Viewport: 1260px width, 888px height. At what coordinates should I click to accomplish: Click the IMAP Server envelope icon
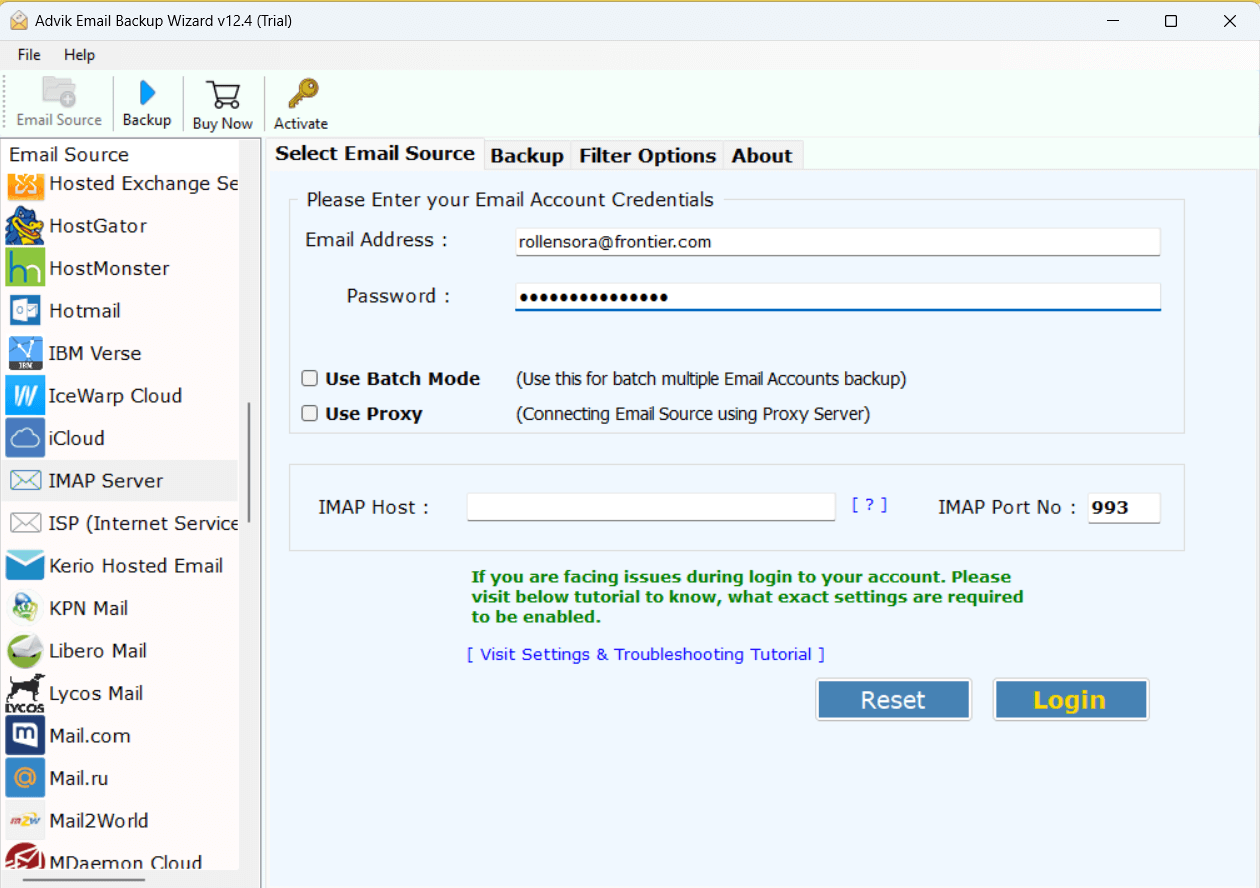25,481
